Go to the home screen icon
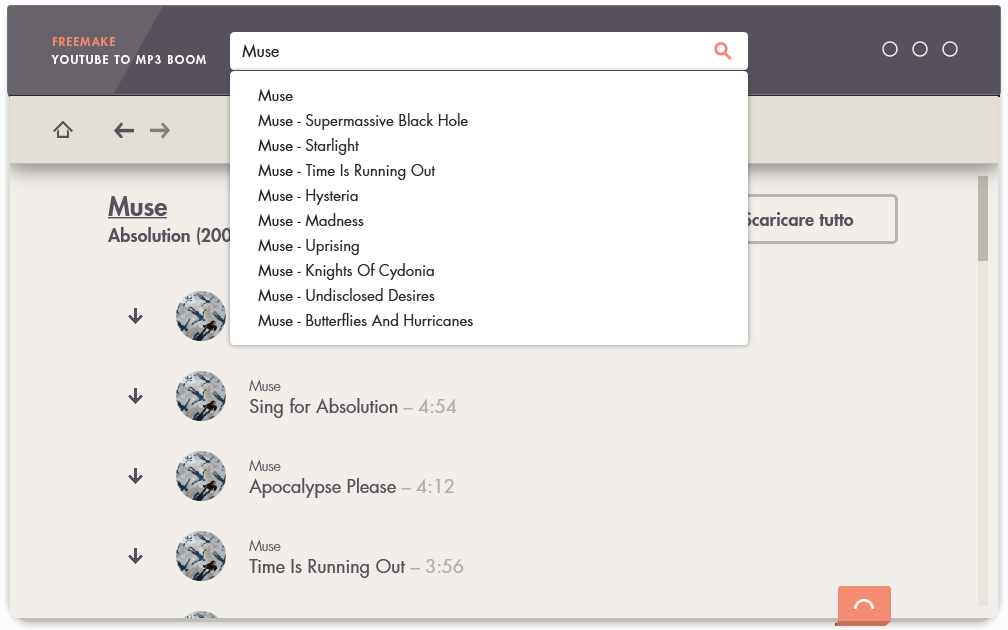This screenshot has height=630, width=1008. [63, 130]
